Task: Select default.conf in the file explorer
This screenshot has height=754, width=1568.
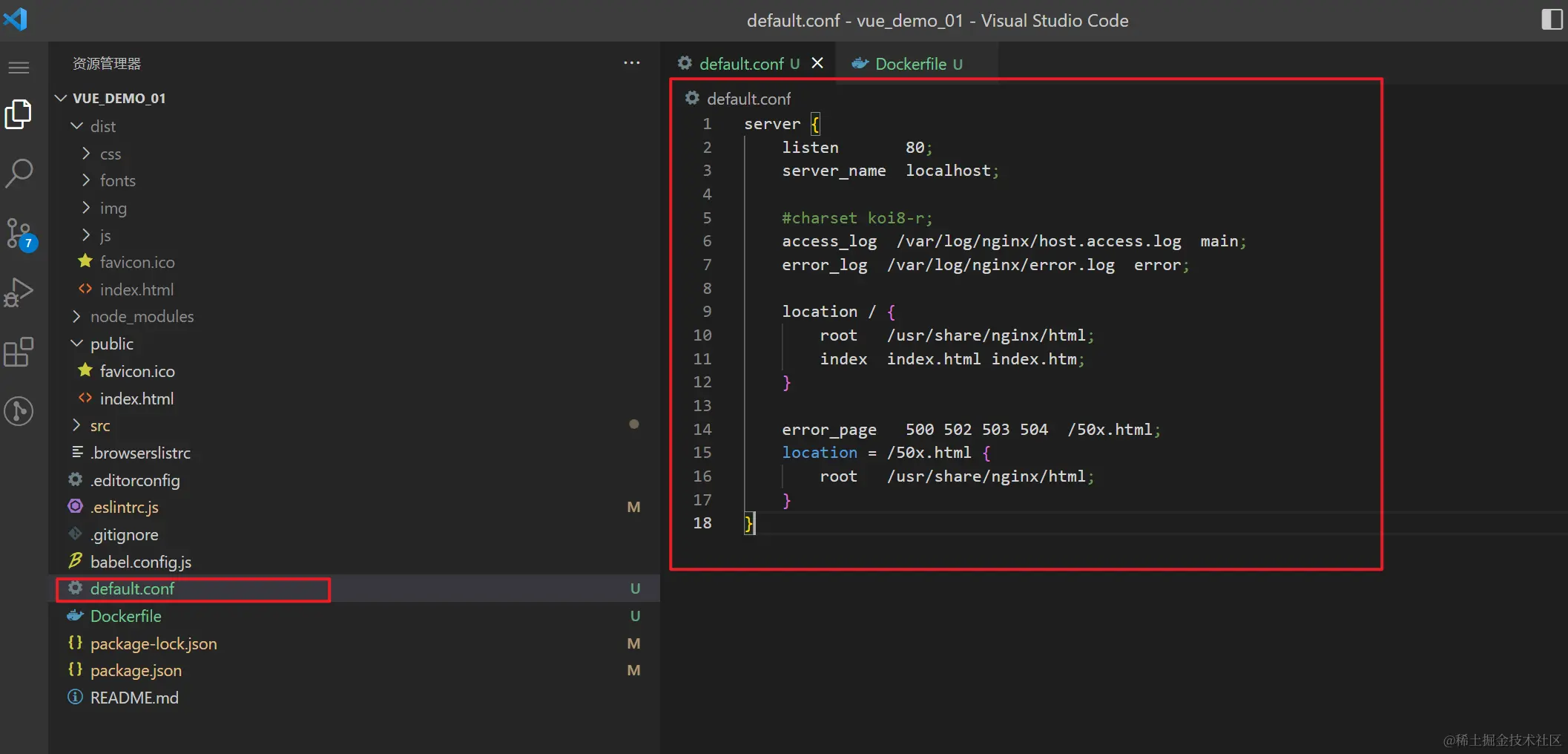Action: pos(354,589)
